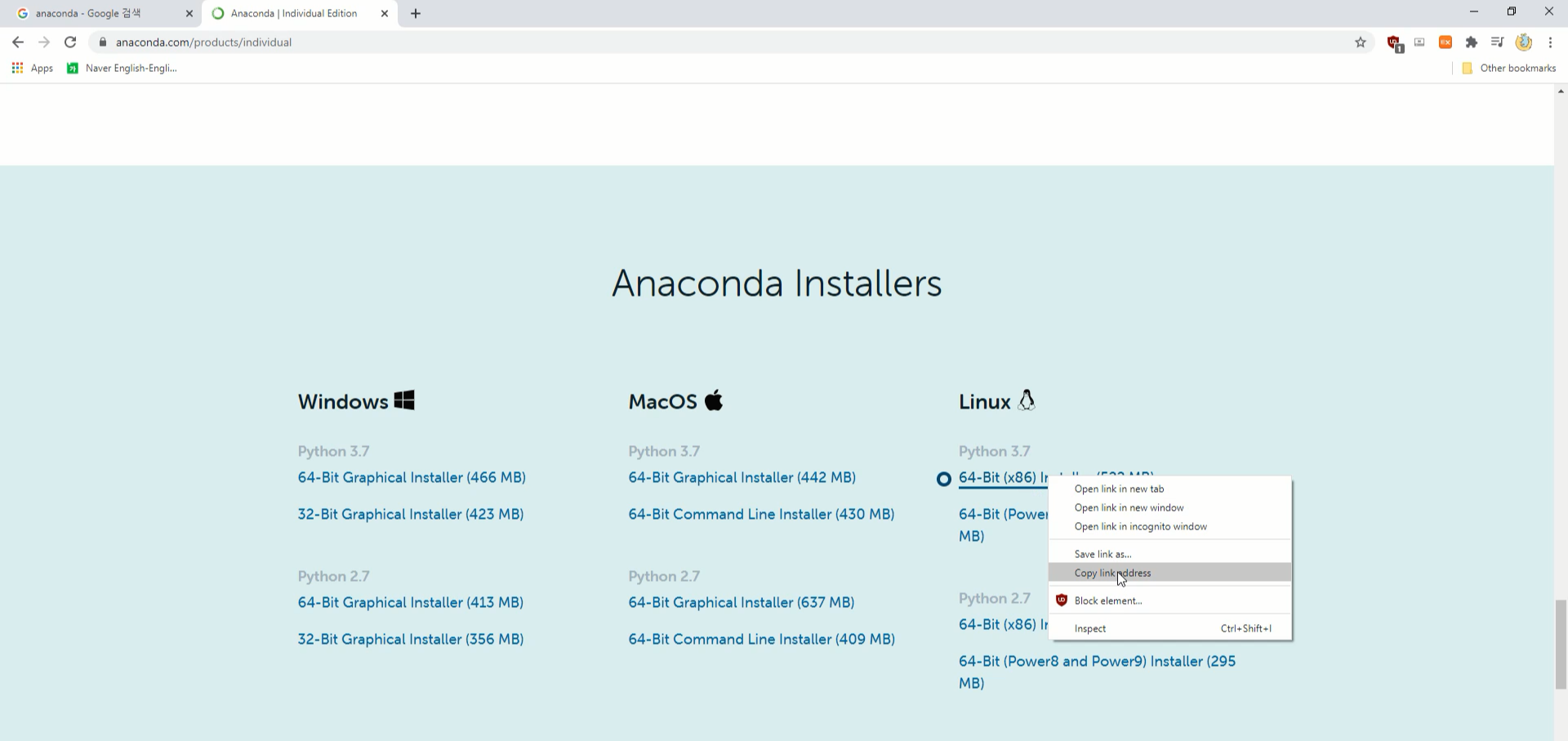Bookmark this page with the star icon
Image resolution: width=1568 pixels, height=741 pixels.
(x=1361, y=42)
